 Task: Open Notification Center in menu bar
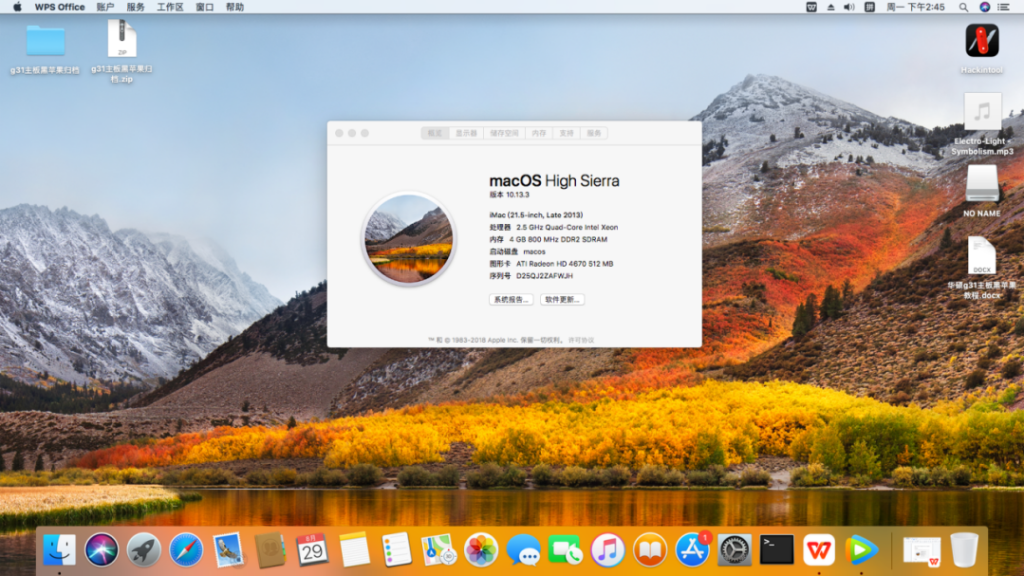(x=1007, y=7)
